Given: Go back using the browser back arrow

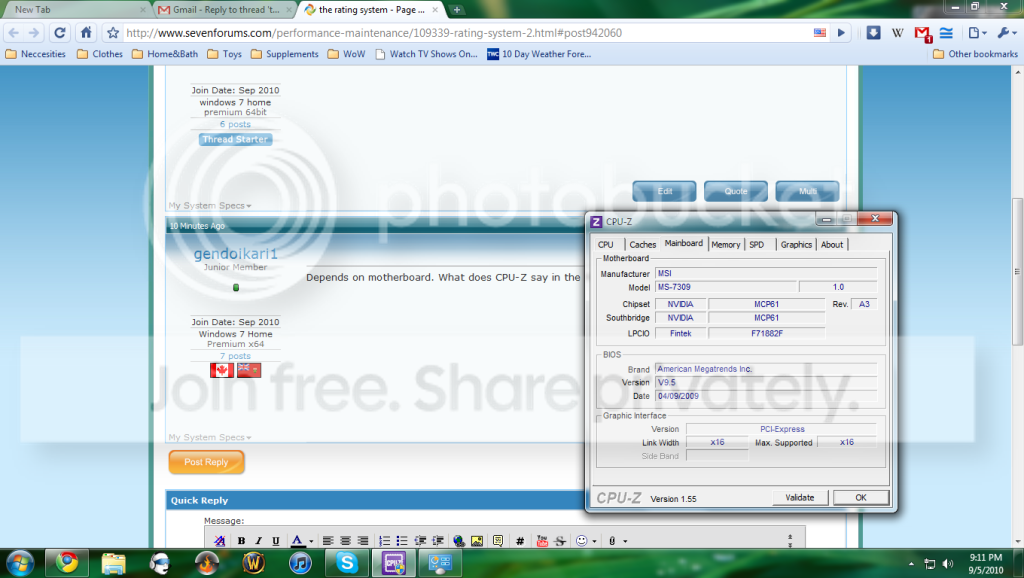Looking at the screenshot, I should coord(14,33).
